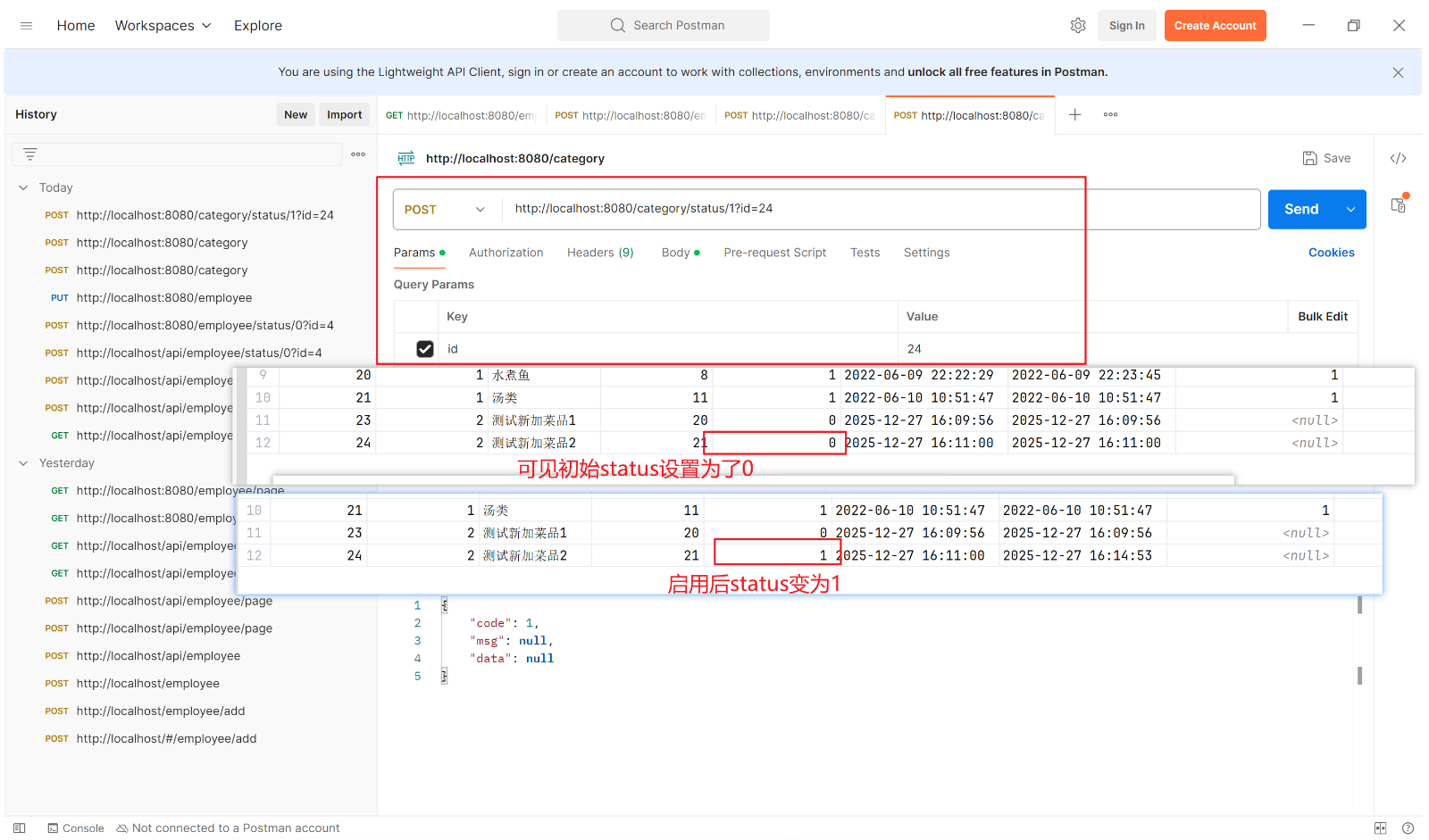
Task: Open History panel more options
Action: click(x=358, y=154)
